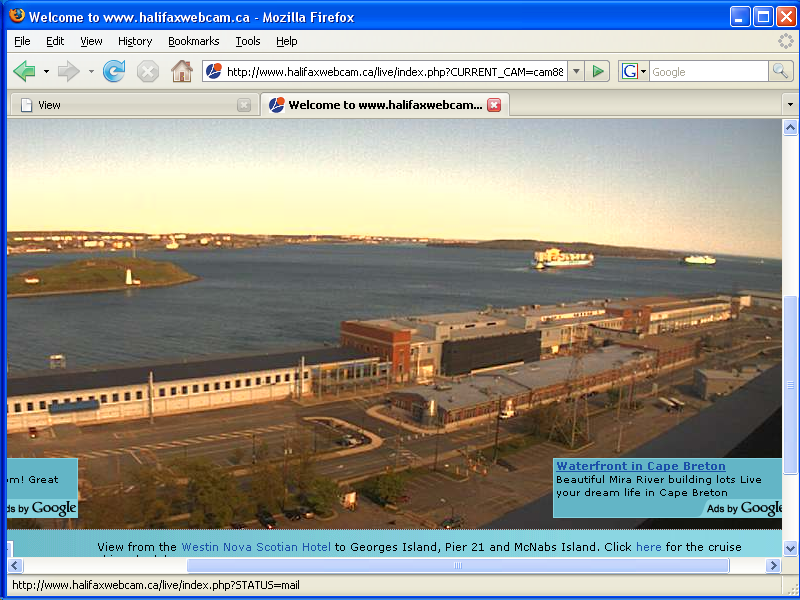The image size is (800, 600).
Task: Open the list all tabs dropdown
Action: tap(789, 105)
